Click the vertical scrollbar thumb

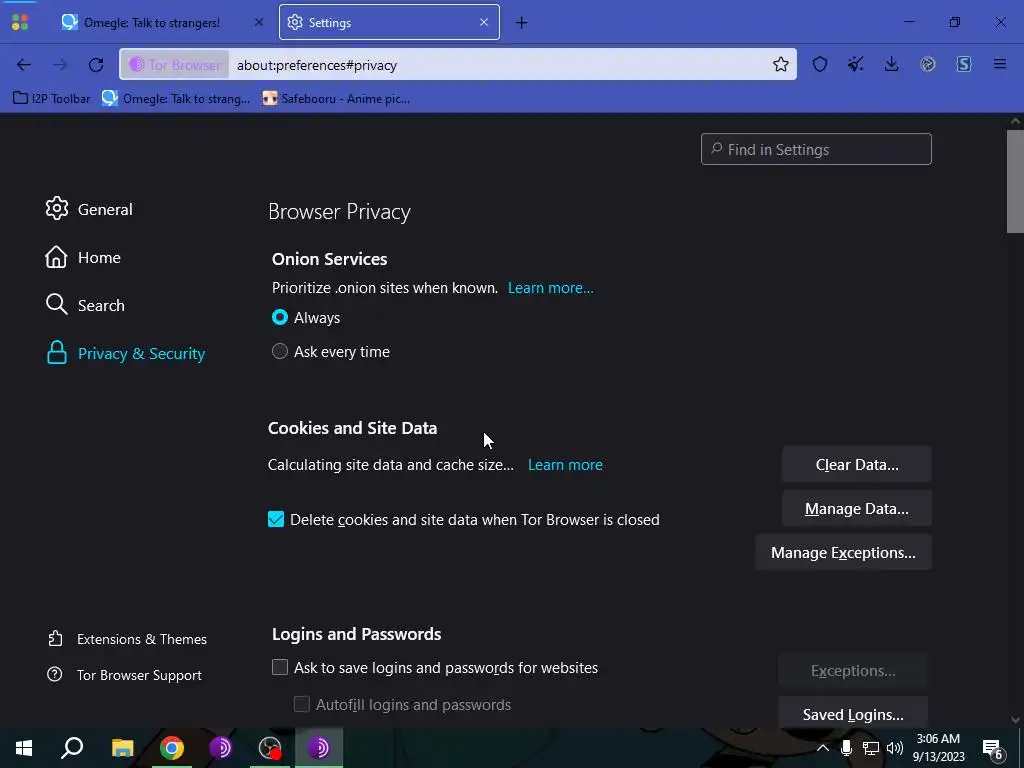pos(1015,181)
